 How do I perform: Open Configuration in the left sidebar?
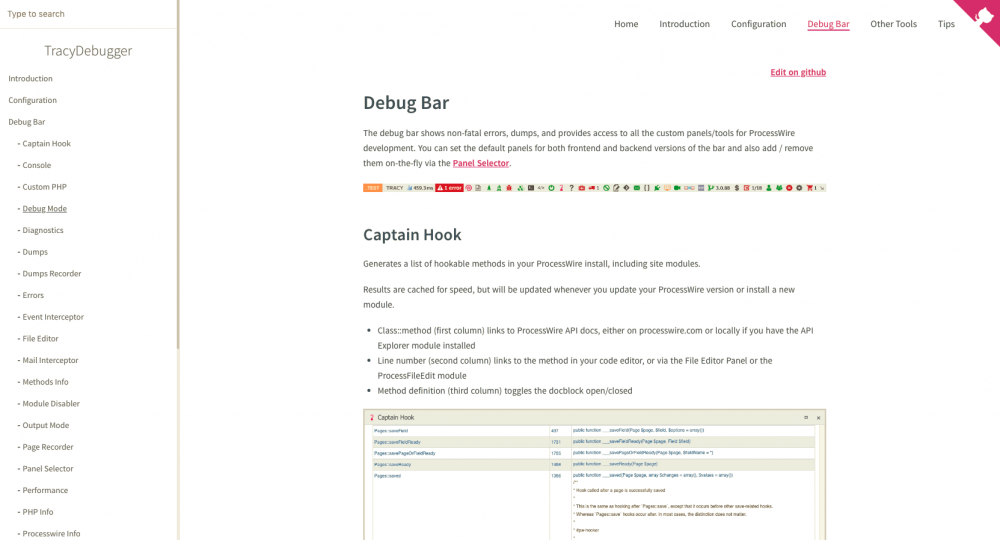(33, 100)
